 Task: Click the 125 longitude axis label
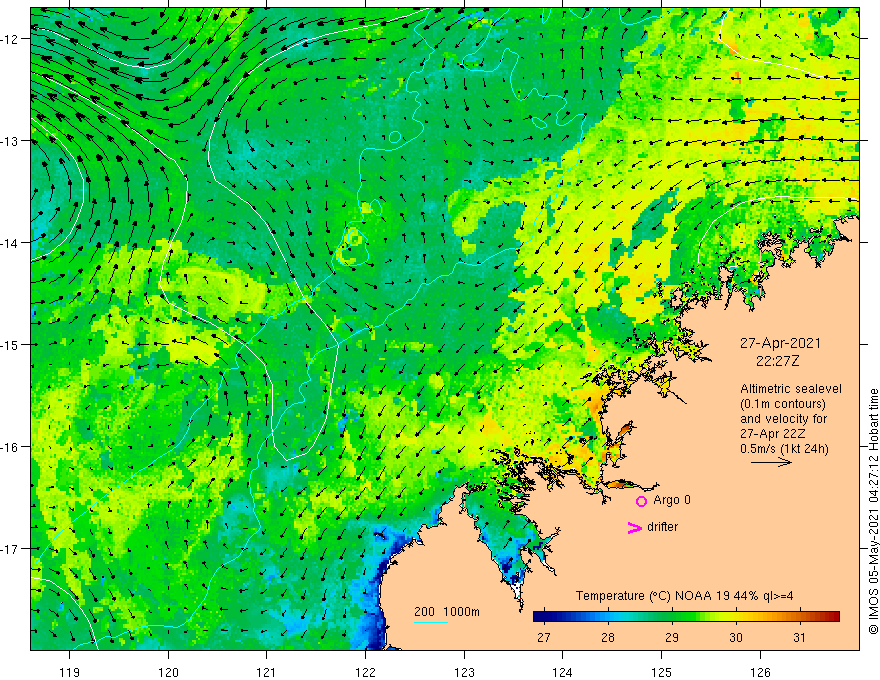pos(662,672)
